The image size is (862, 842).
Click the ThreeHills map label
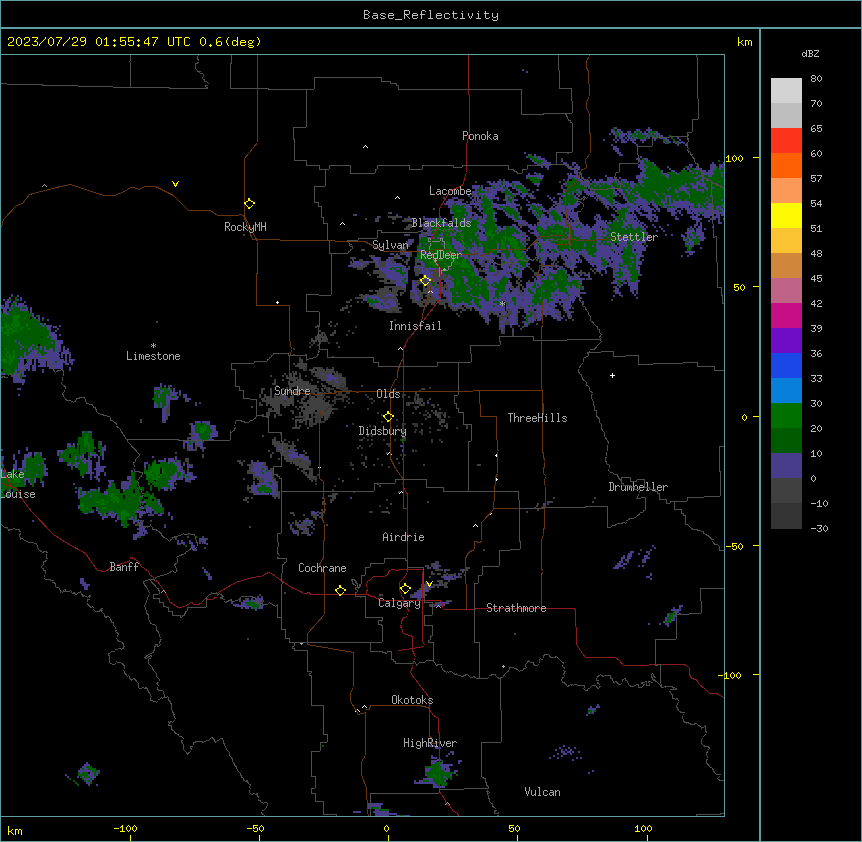(537, 418)
